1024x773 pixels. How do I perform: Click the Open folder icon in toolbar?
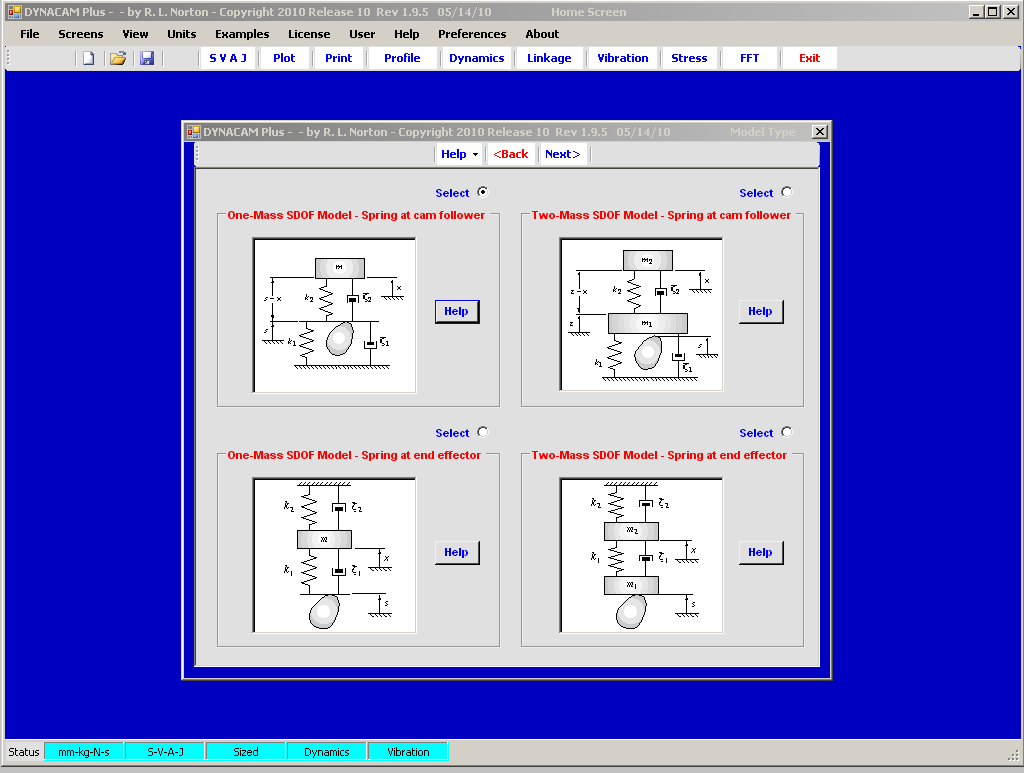118,58
